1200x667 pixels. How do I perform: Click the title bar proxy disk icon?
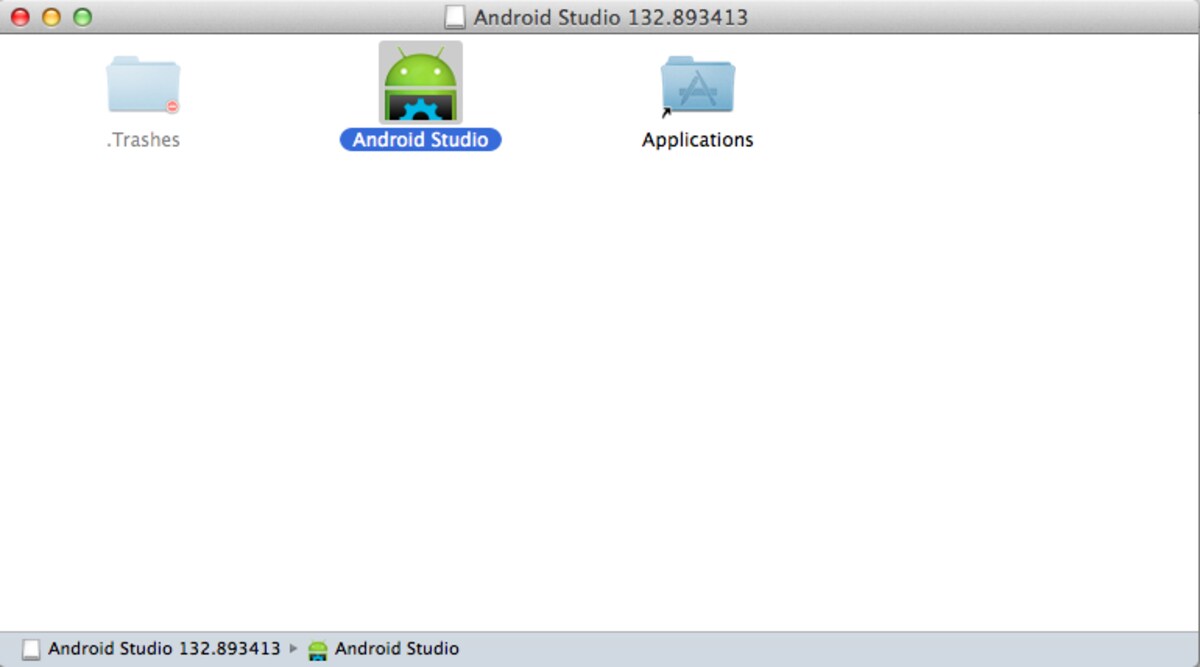[x=455, y=17]
